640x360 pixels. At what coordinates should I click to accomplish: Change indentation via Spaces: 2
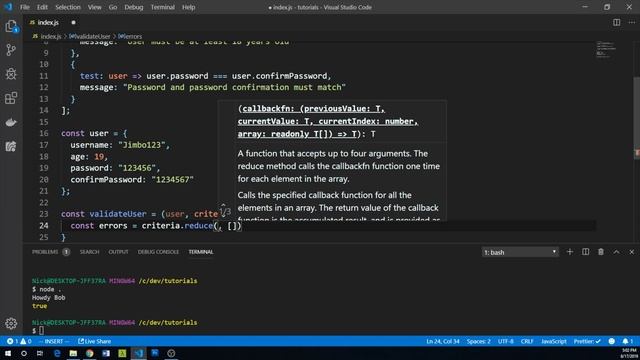click(x=478, y=341)
